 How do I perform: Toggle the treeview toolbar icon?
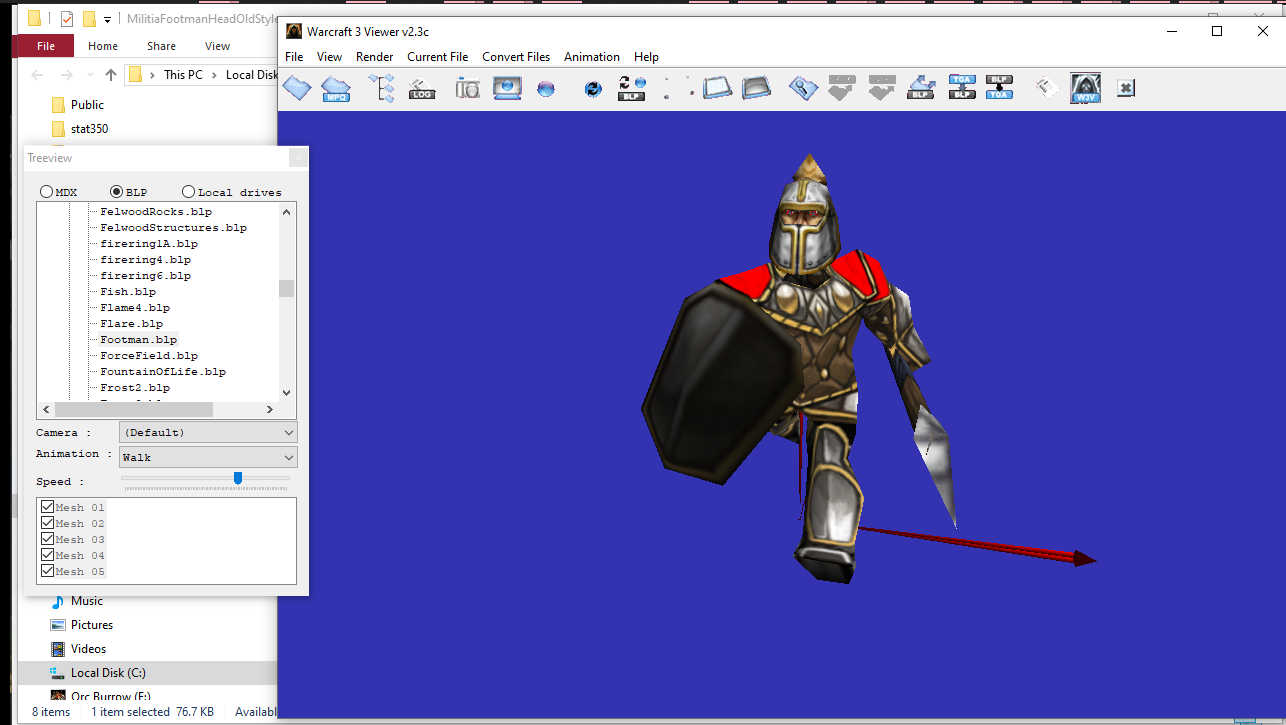click(381, 88)
